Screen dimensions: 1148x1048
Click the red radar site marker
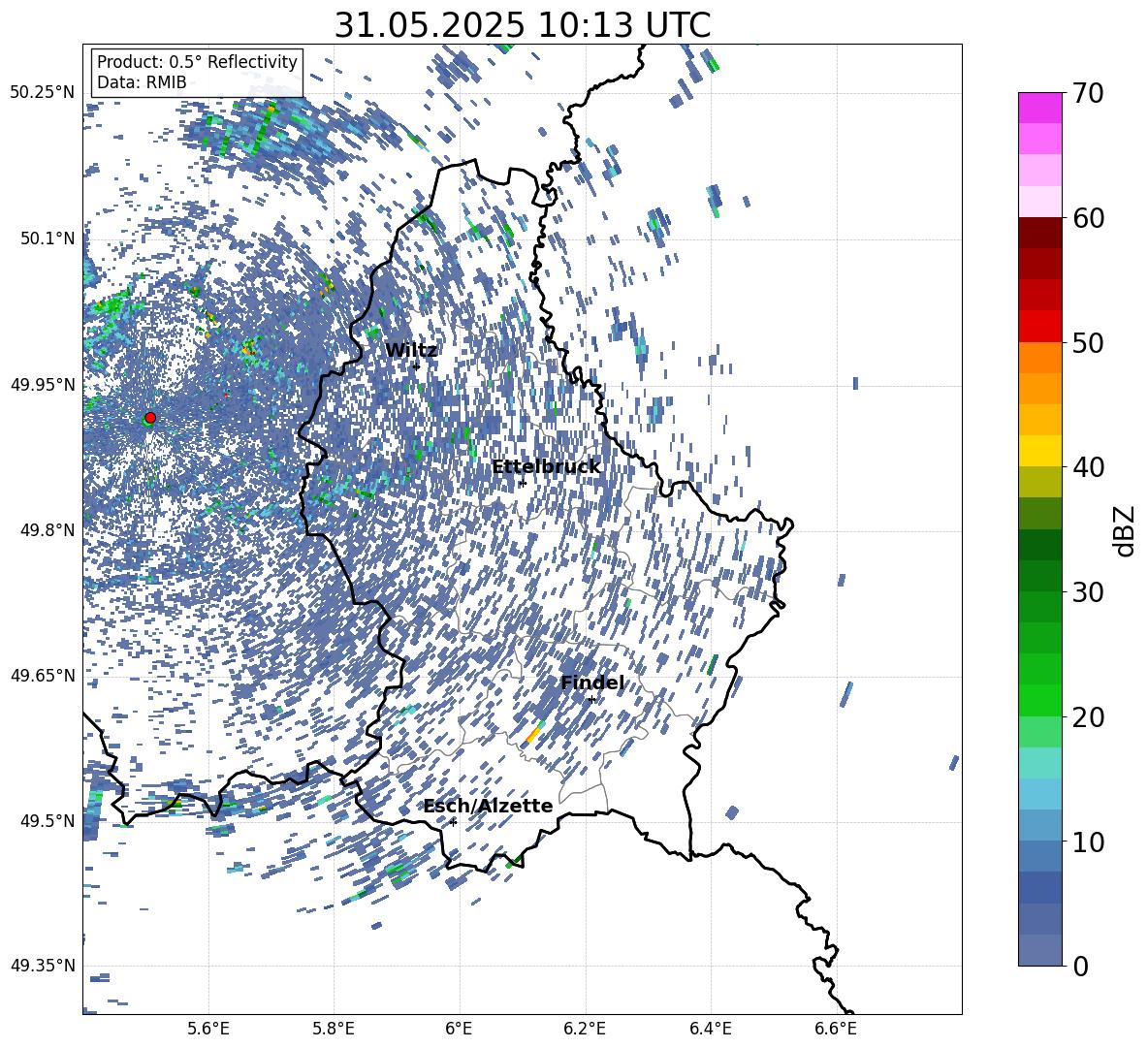point(150,418)
